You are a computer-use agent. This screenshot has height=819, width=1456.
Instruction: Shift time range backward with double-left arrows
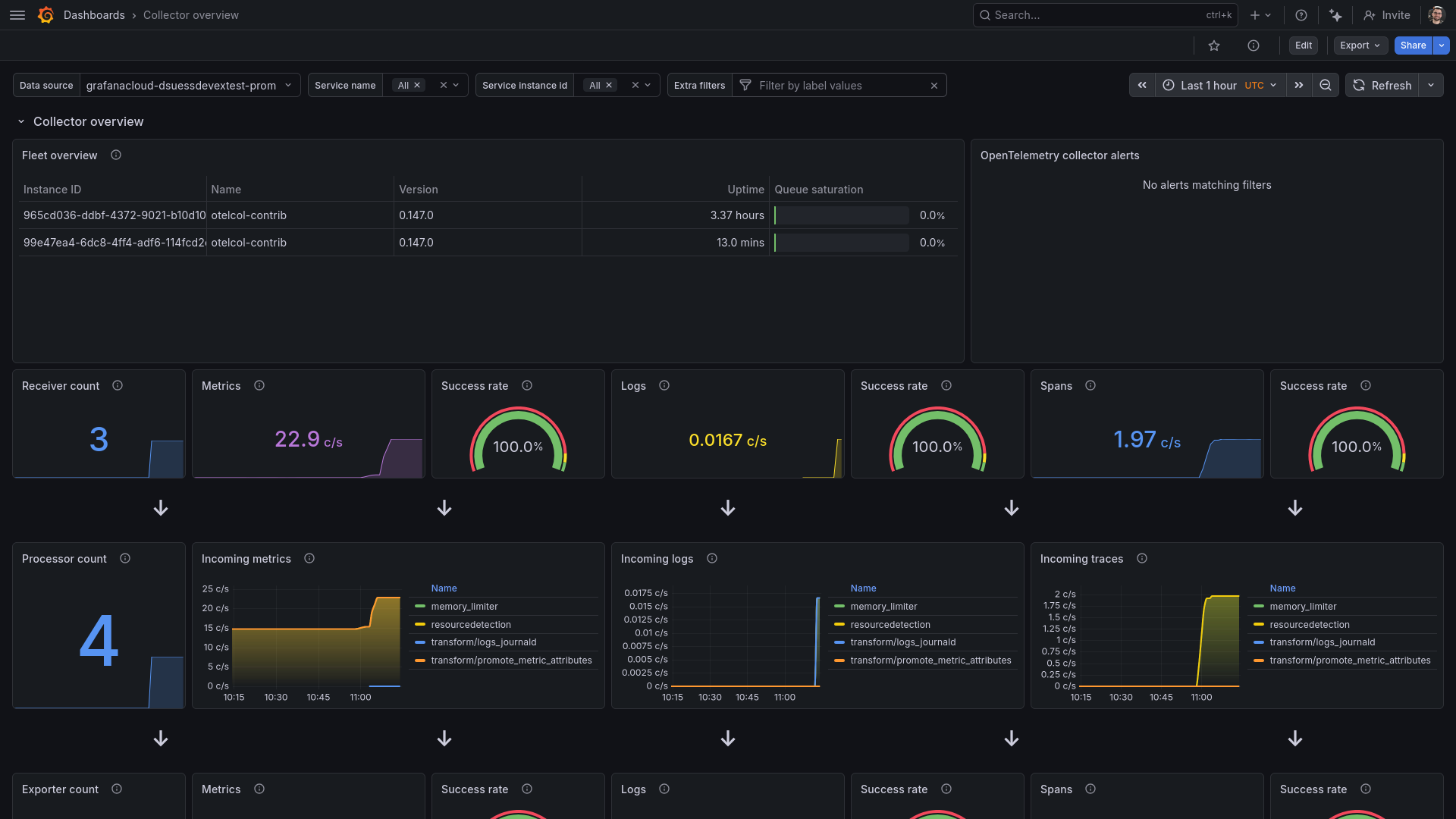pyautogui.click(x=1142, y=86)
